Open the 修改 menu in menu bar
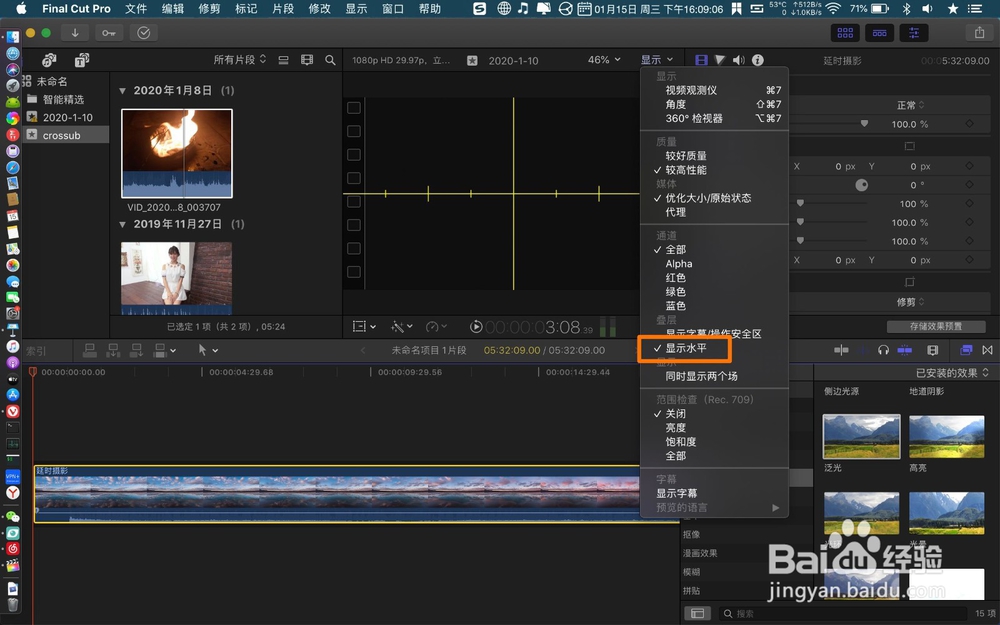Viewport: 1000px width, 625px height. (x=319, y=10)
